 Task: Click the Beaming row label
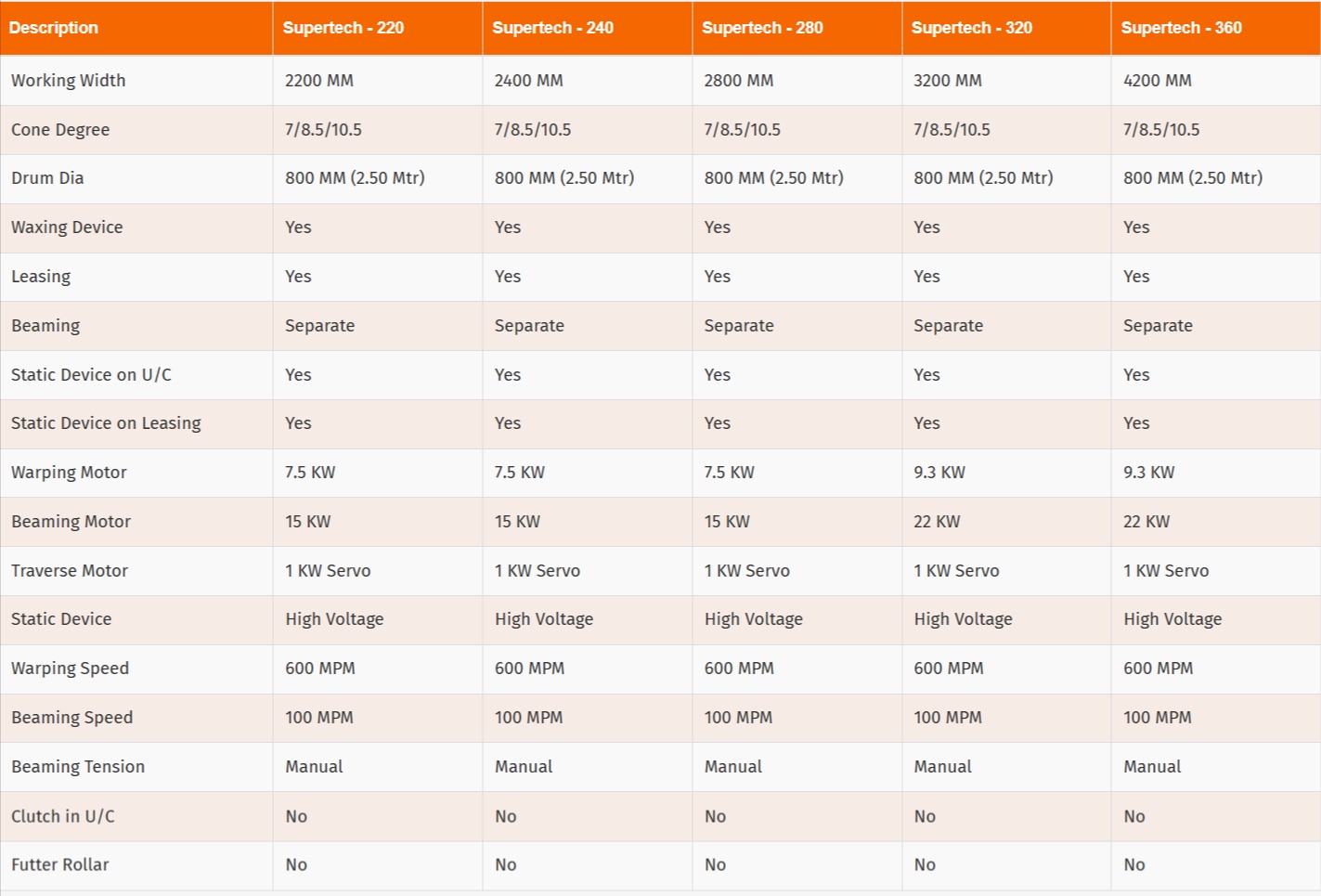pyautogui.click(x=45, y=326)
